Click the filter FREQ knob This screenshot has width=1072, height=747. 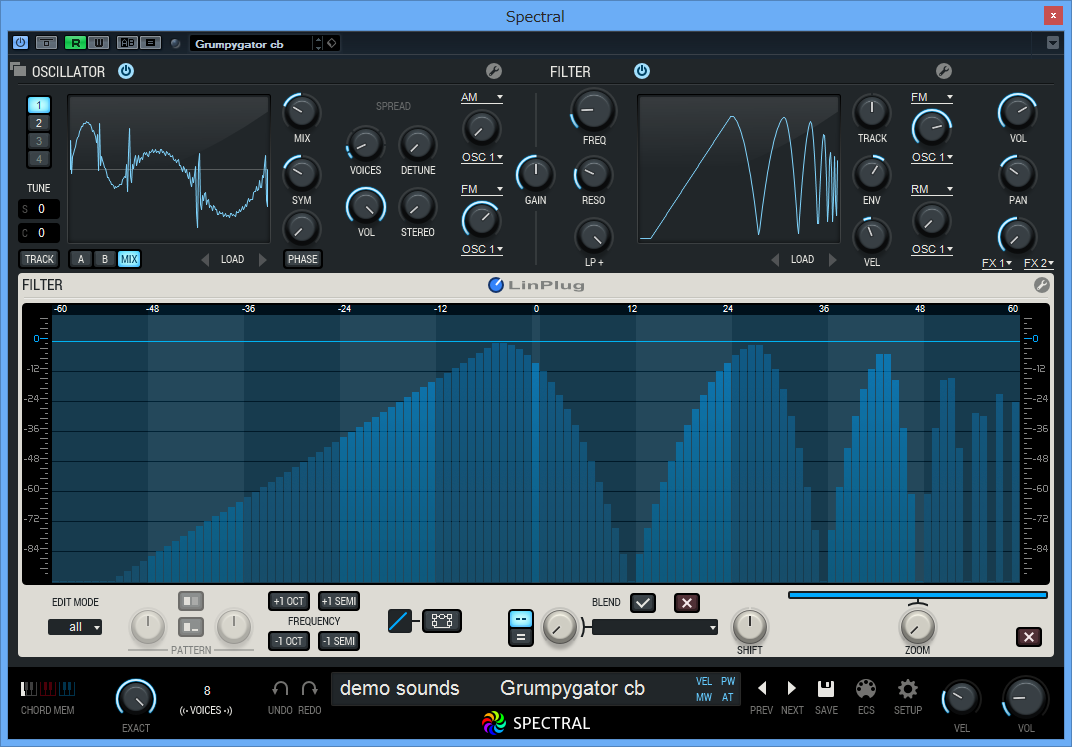pos(593,110)
